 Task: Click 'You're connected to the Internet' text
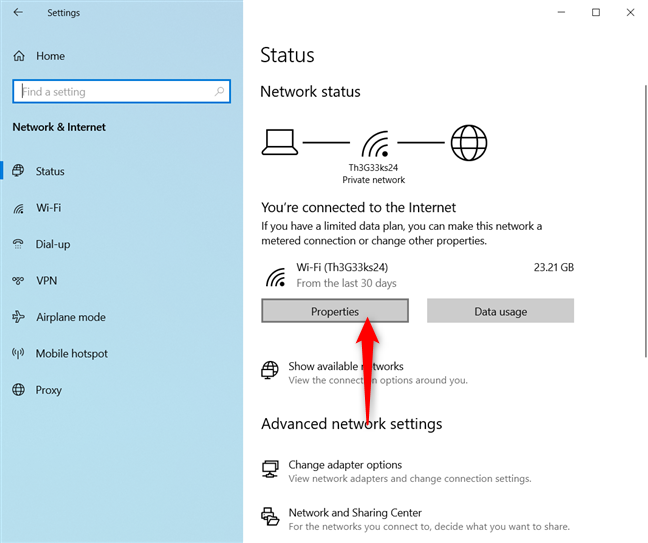(x=359, y=207)
